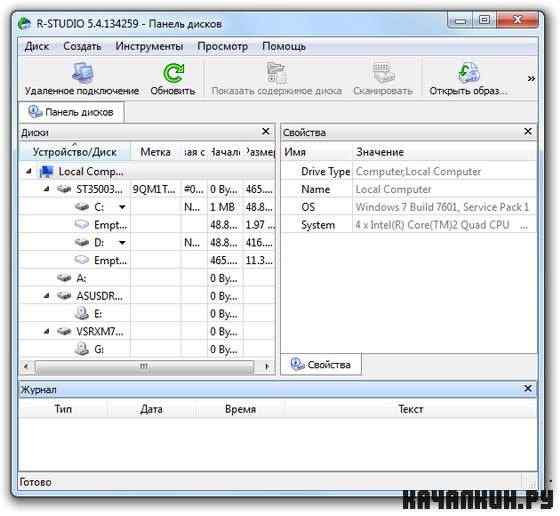Select the G: virtual drive icon
Image resolution: width=560 pixels, height=516 pixels.
tap(82, 349)
